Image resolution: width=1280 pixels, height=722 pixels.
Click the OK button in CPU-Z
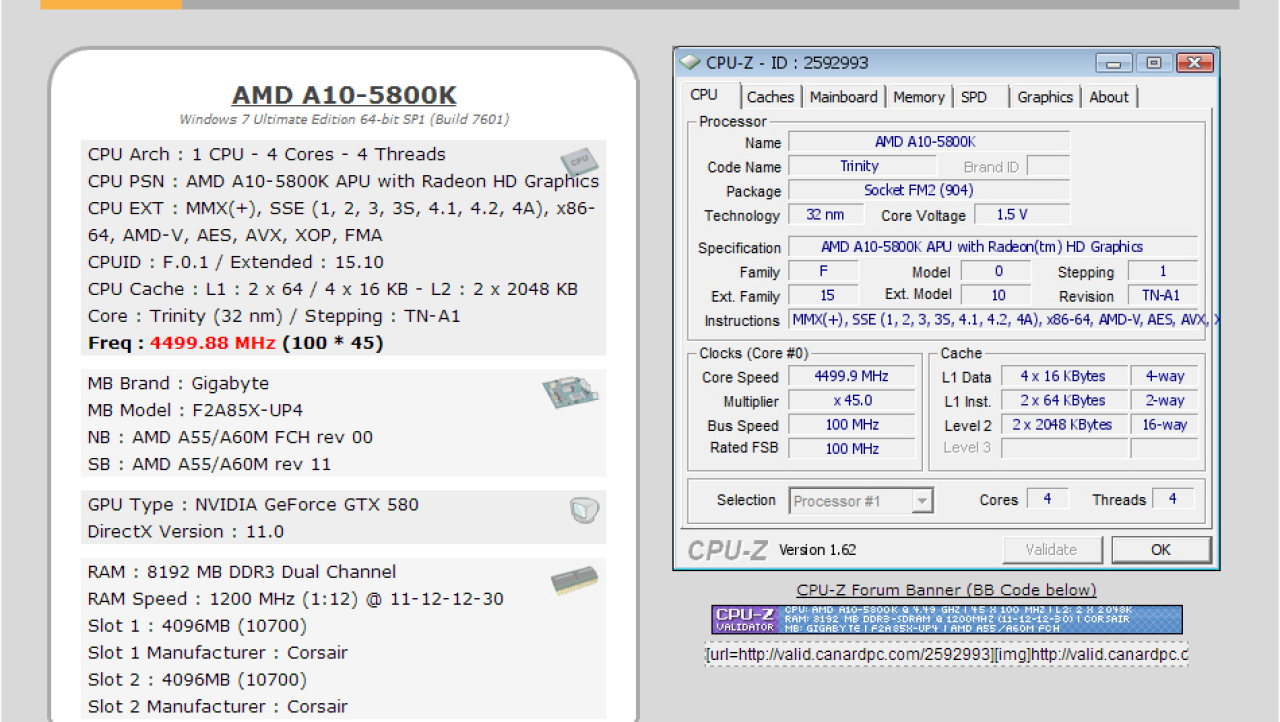click(1161, 549)
